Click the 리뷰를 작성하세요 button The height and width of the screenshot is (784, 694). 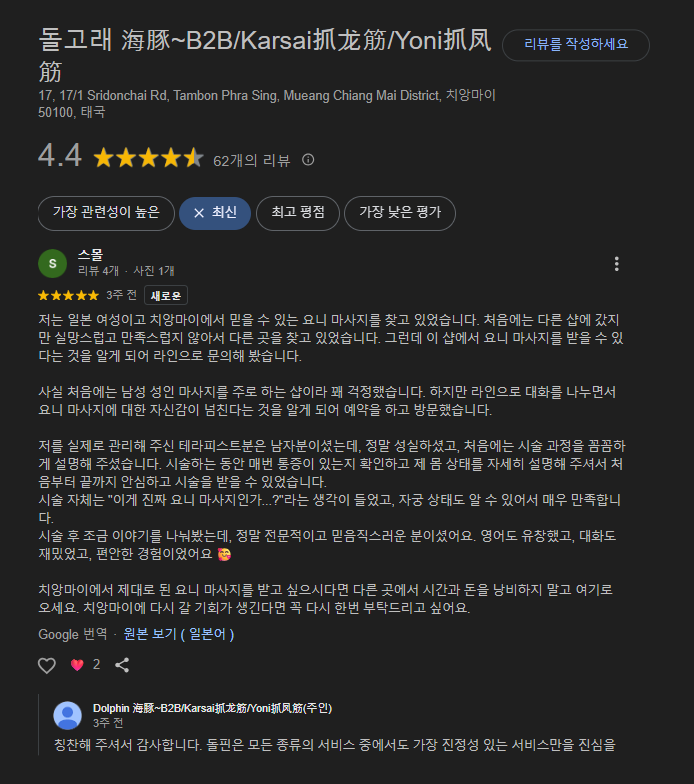pyautogui.click(x=576, y=45)
